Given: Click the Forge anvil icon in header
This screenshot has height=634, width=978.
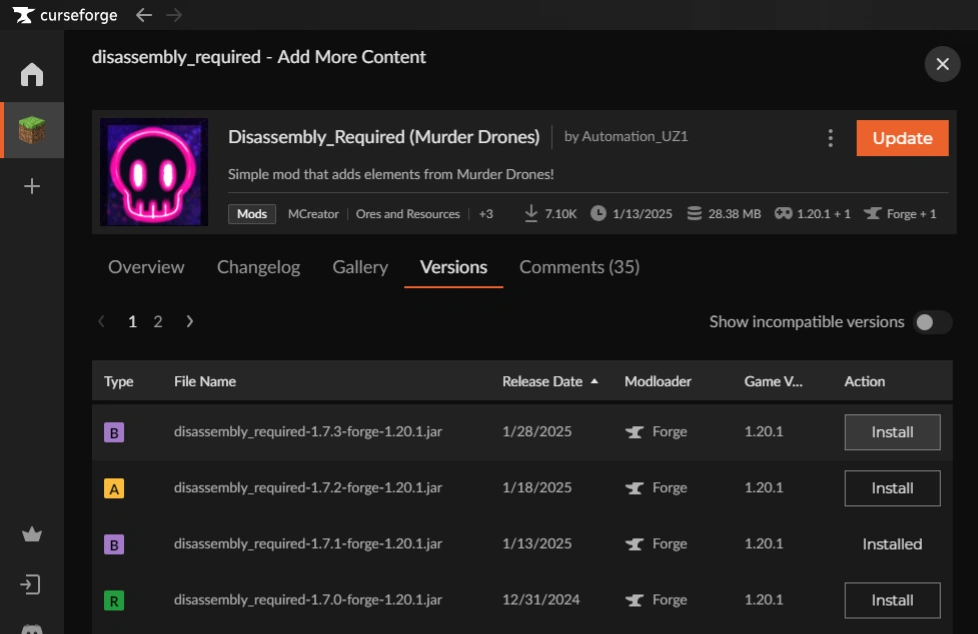Looking at the screenshot, I should (873, 213).
